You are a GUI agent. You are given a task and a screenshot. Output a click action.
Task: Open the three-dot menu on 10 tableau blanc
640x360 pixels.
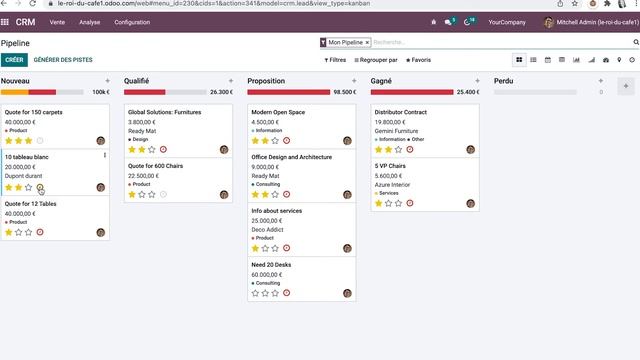tap(105, 155)
